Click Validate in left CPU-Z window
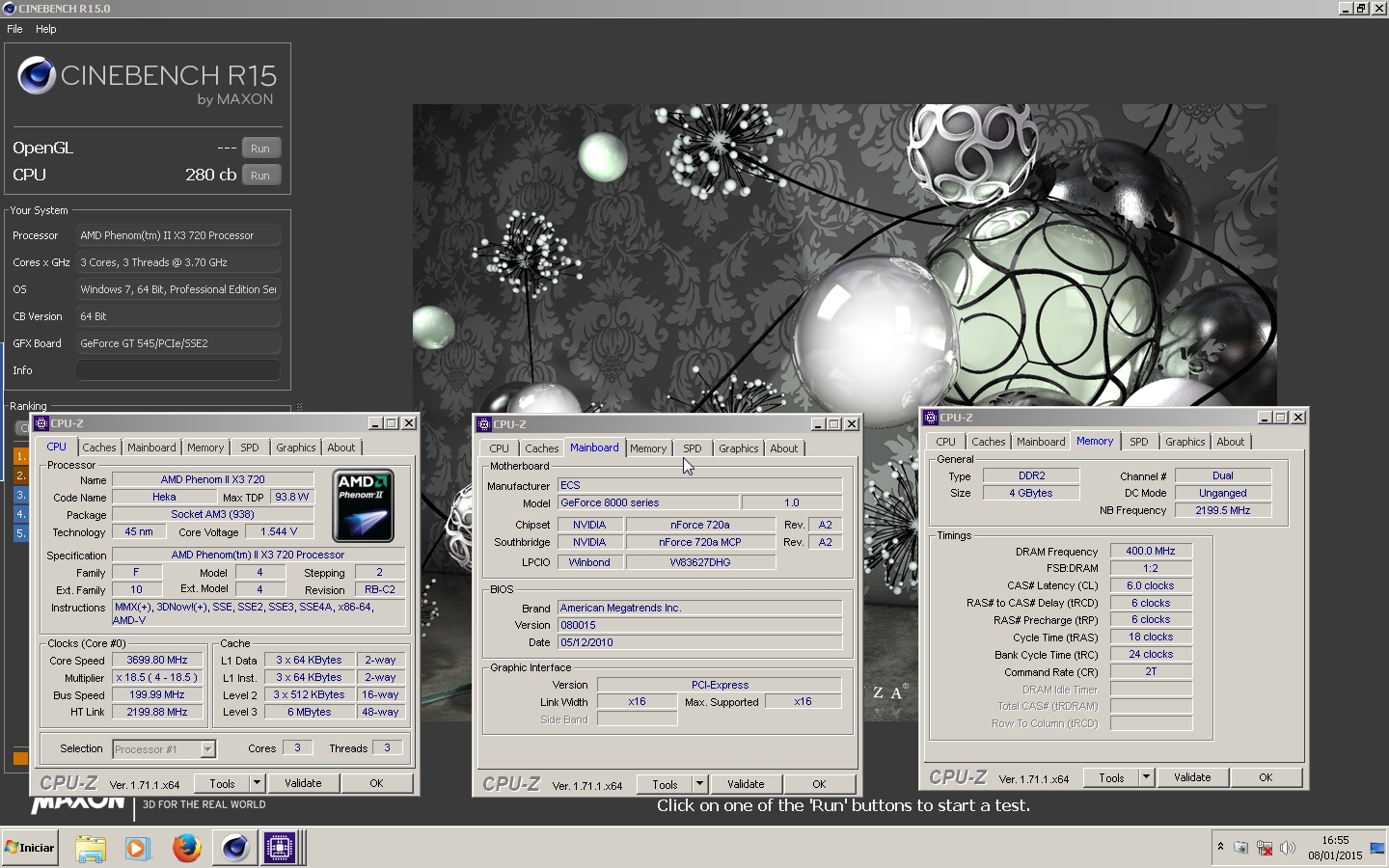This screenshot has width=1389, height=868. (x=303, y=783)
